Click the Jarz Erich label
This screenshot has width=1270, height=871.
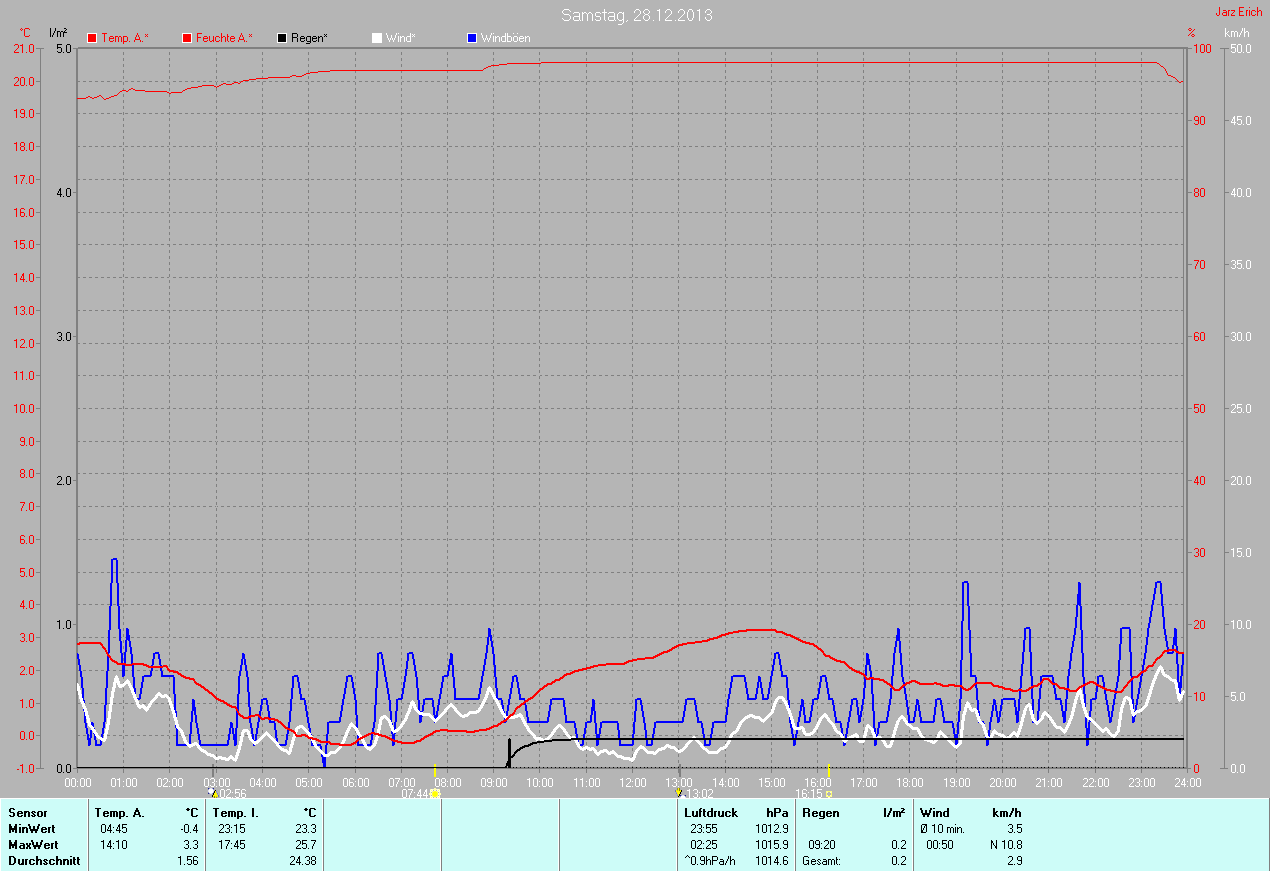(1238, 13)
